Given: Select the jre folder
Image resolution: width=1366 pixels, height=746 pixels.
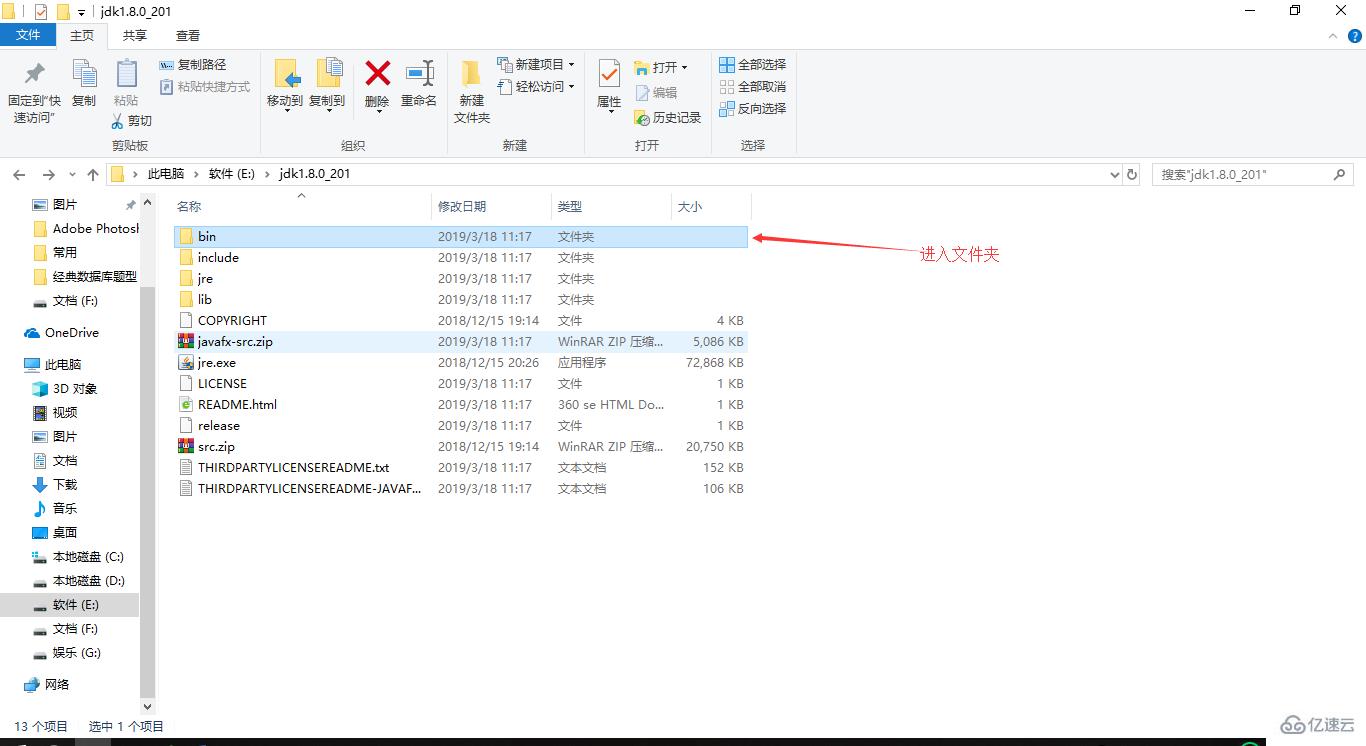Looking at the screenshot, I should (x=460, y=279).
